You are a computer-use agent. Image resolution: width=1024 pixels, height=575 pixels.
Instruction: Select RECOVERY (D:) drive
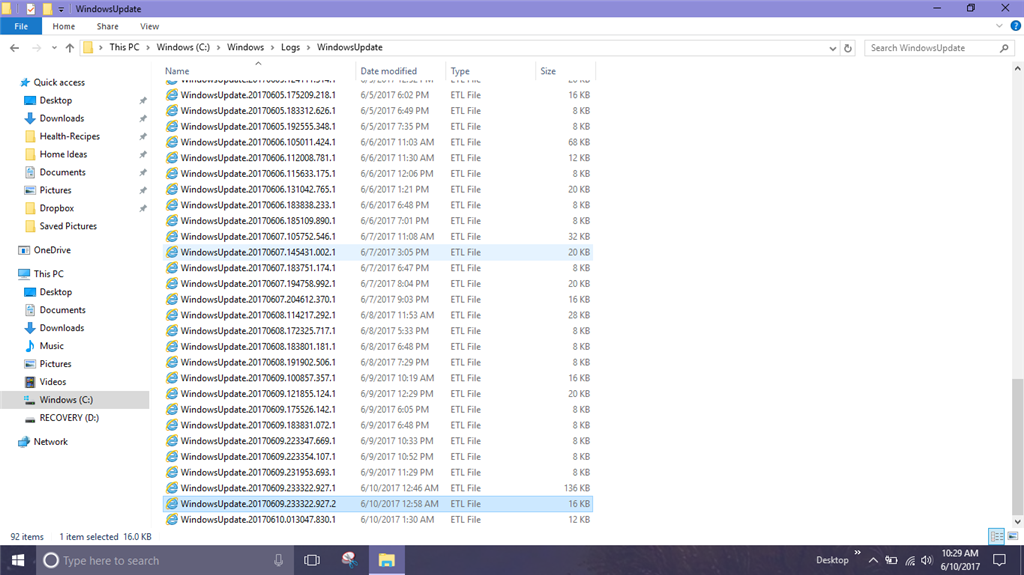point(69,418)
